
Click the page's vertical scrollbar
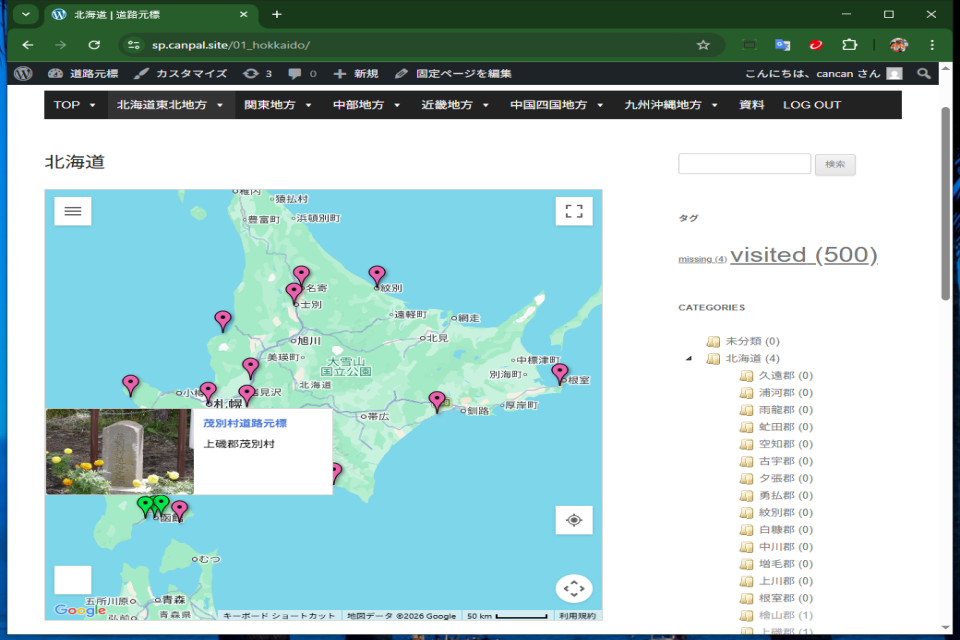pos(946,200)
